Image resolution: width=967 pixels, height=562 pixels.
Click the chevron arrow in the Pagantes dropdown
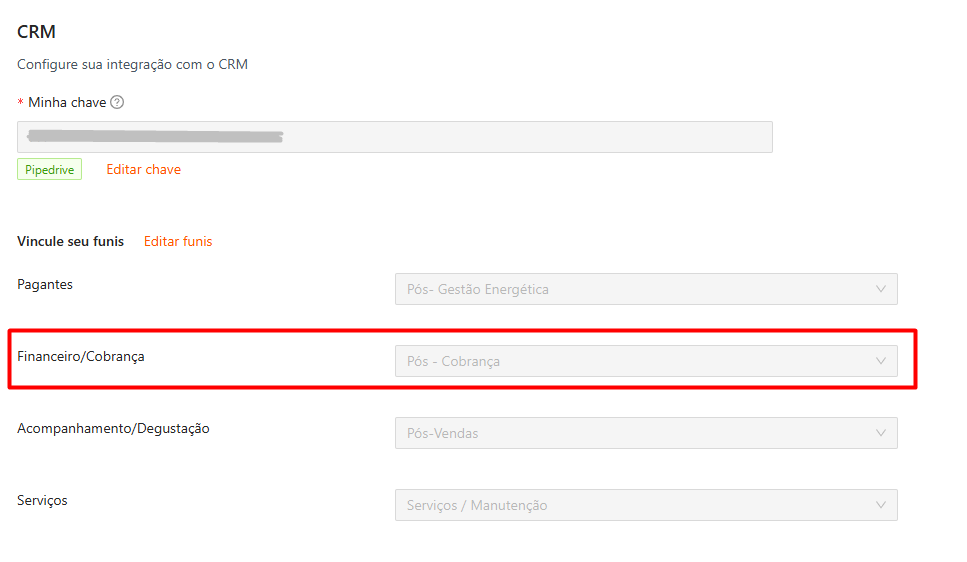[881, 289]
